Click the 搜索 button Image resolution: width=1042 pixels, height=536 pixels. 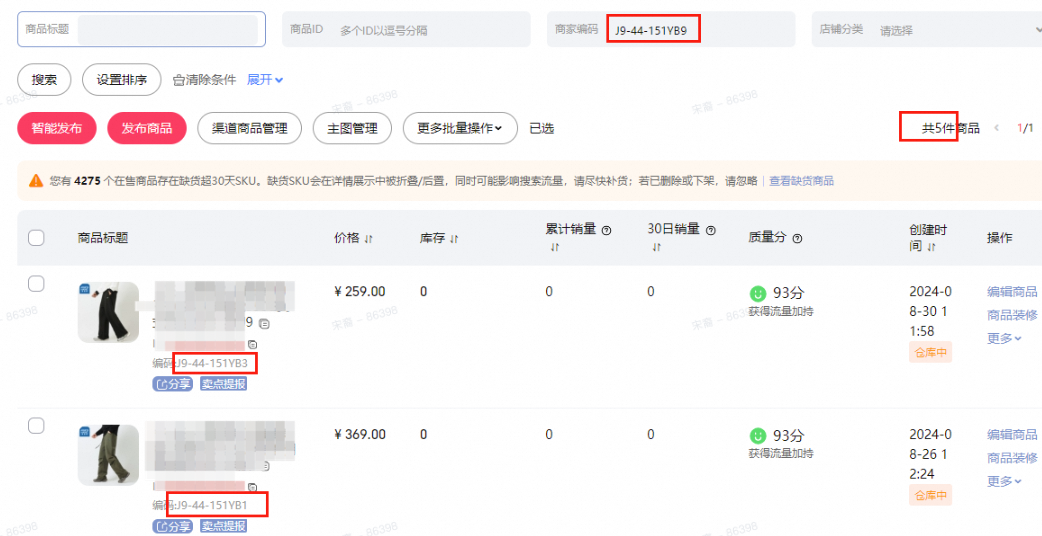(x=45, y=80)
